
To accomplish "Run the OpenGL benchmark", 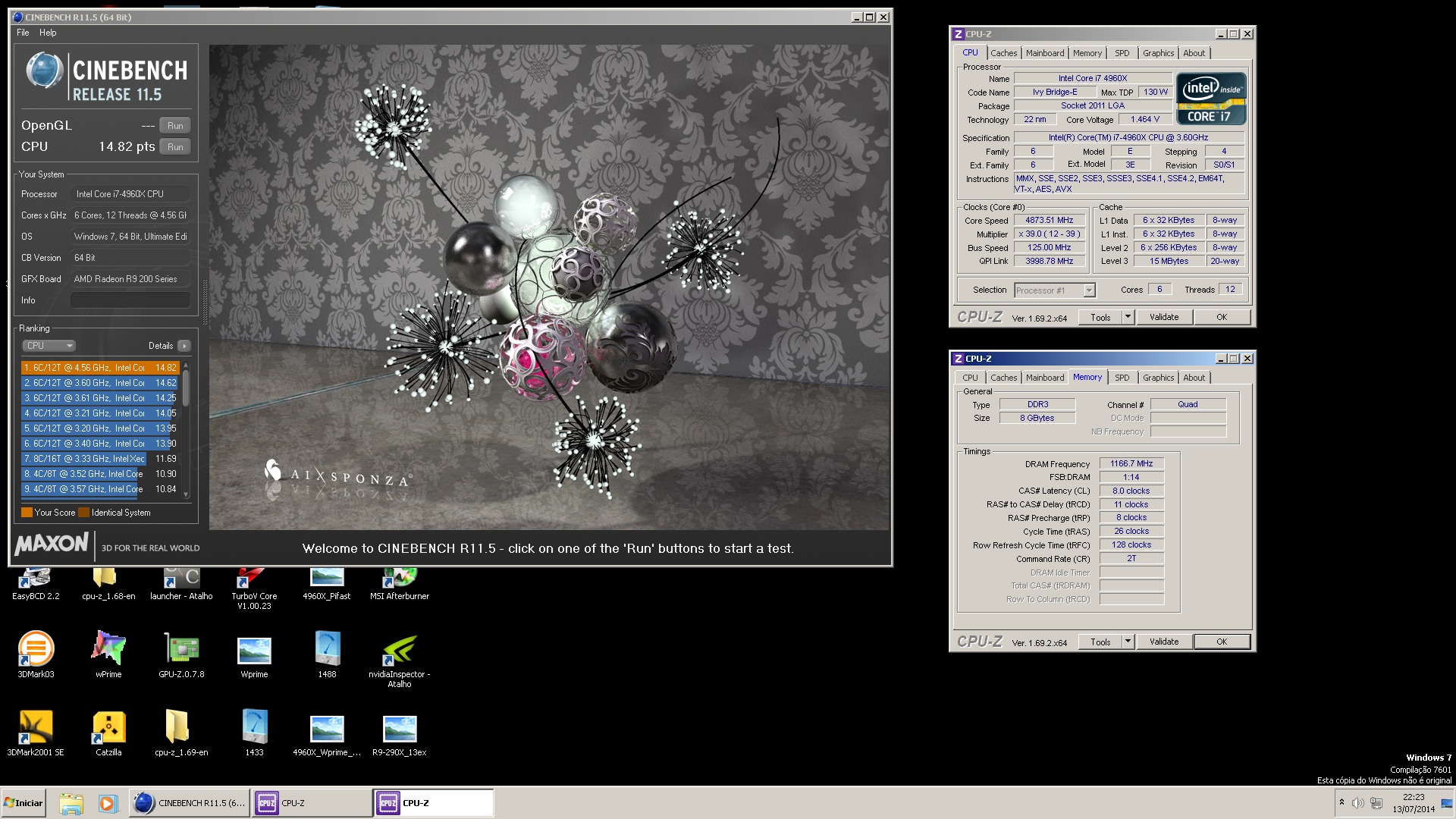I will pyautogui.click(x=175, y=126).
